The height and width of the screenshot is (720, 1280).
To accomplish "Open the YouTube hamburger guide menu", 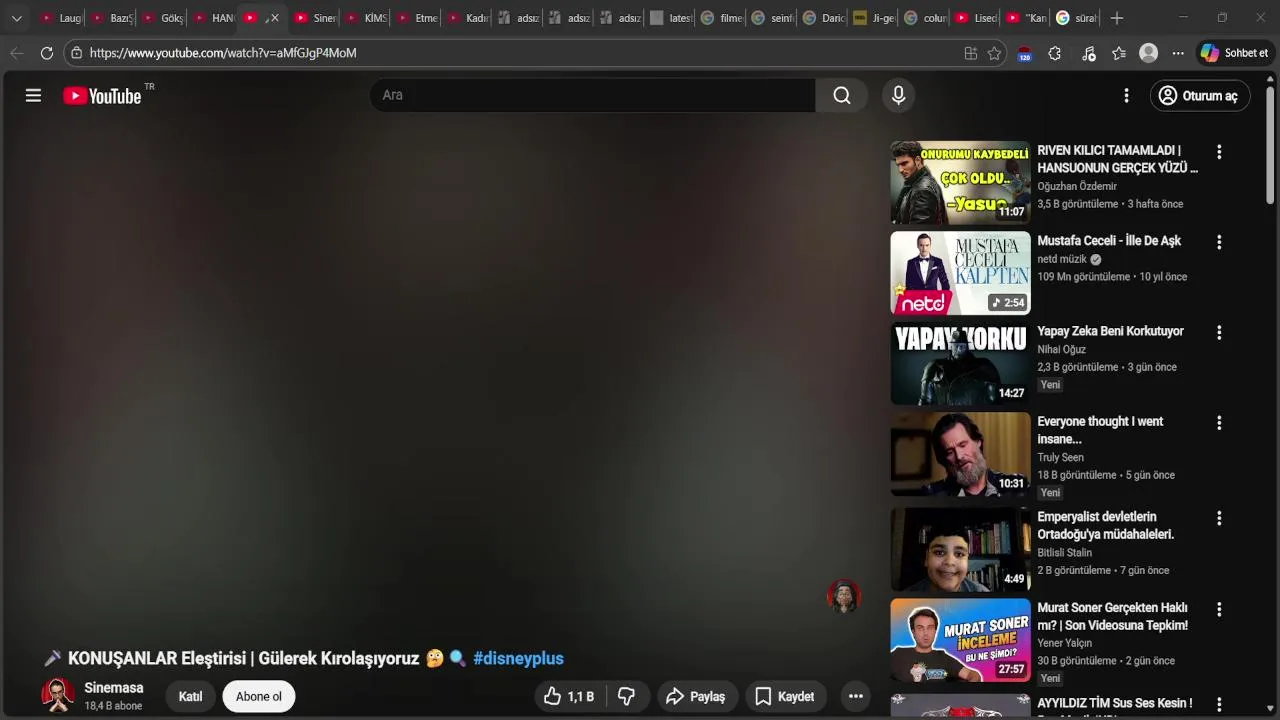I will click(33, 95).
